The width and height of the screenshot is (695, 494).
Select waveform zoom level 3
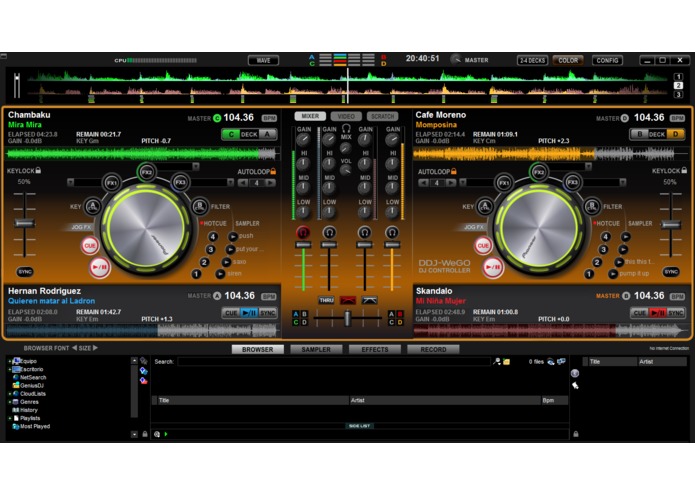click(678, 94)
